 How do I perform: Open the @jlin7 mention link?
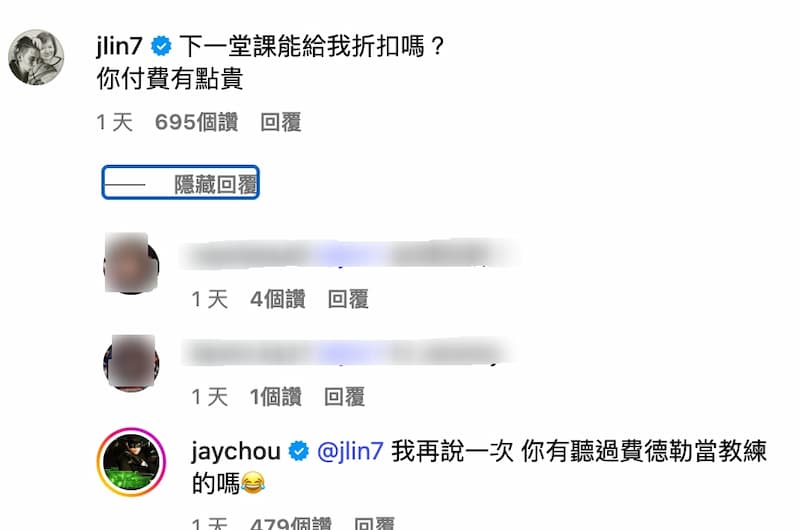point(350,451)
